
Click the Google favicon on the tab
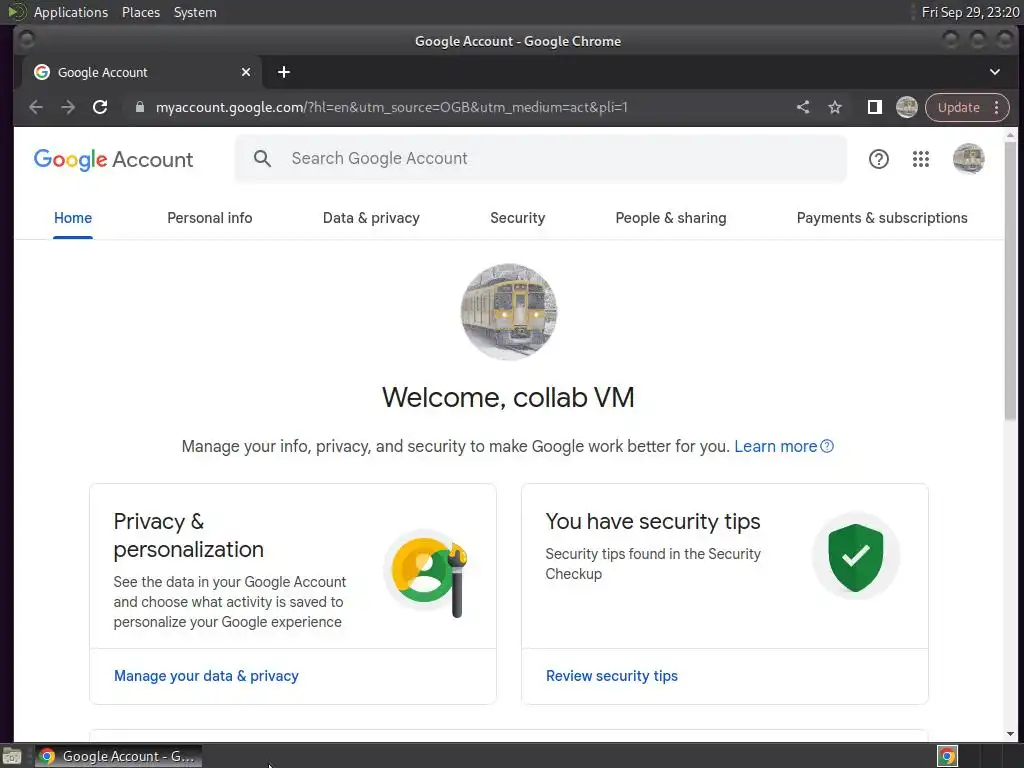(42, 72)
